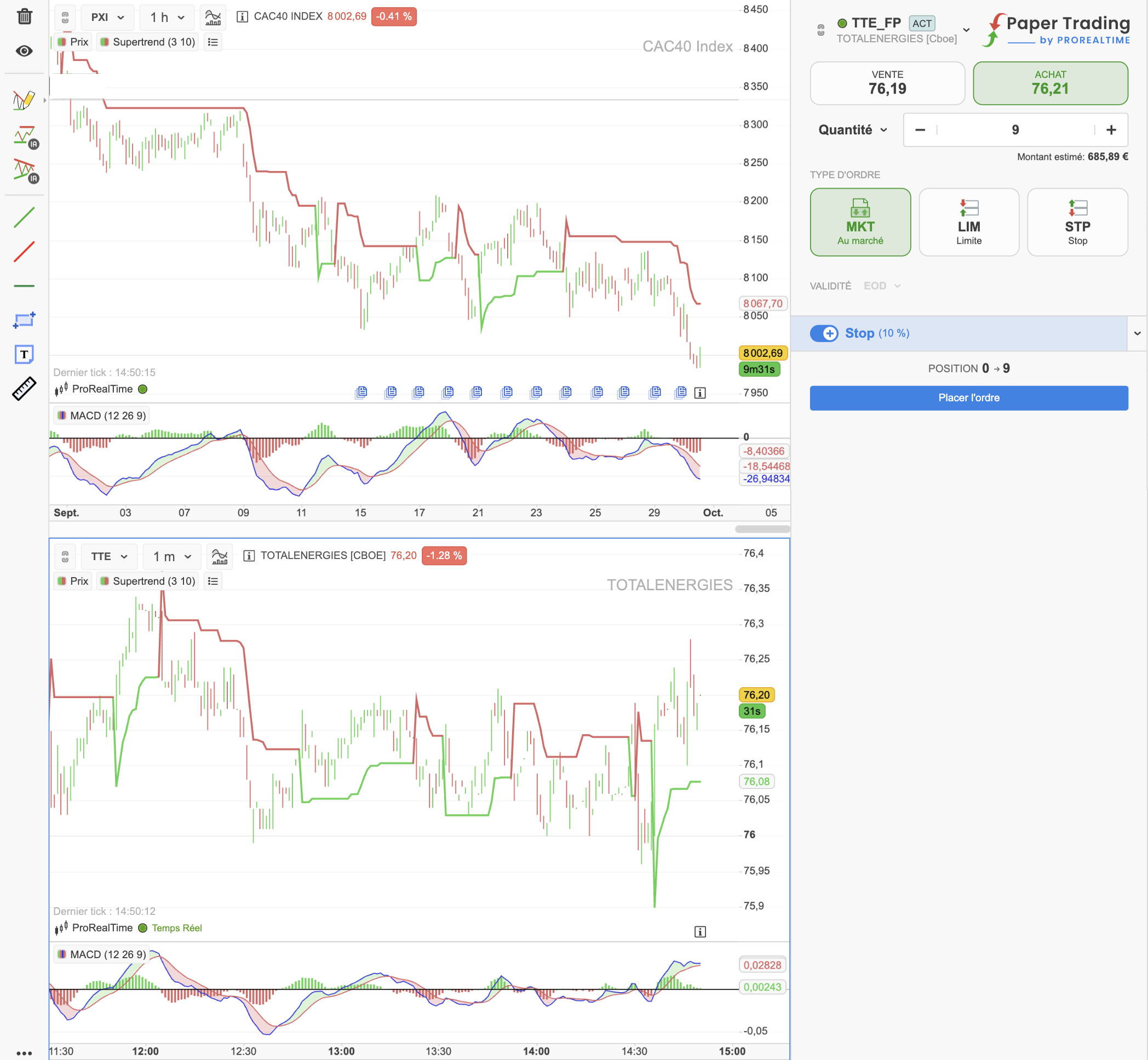Select LIM Limite order type

(x=968, y=222)
